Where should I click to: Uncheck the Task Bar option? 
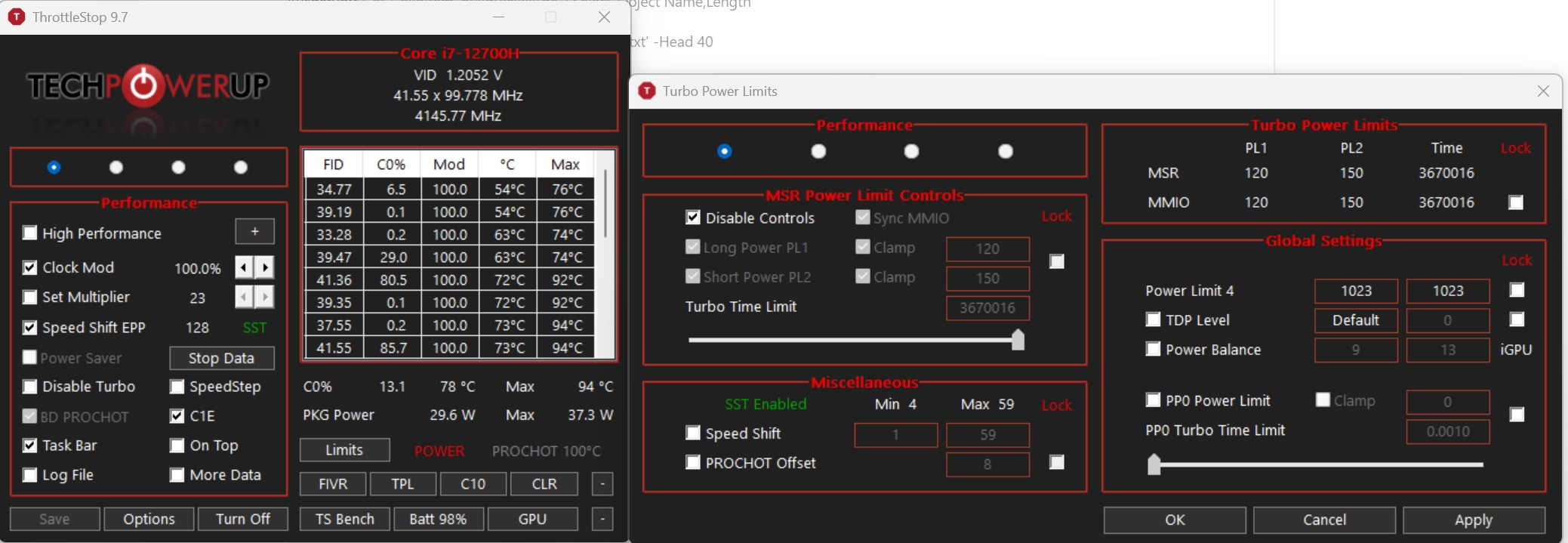29,446
